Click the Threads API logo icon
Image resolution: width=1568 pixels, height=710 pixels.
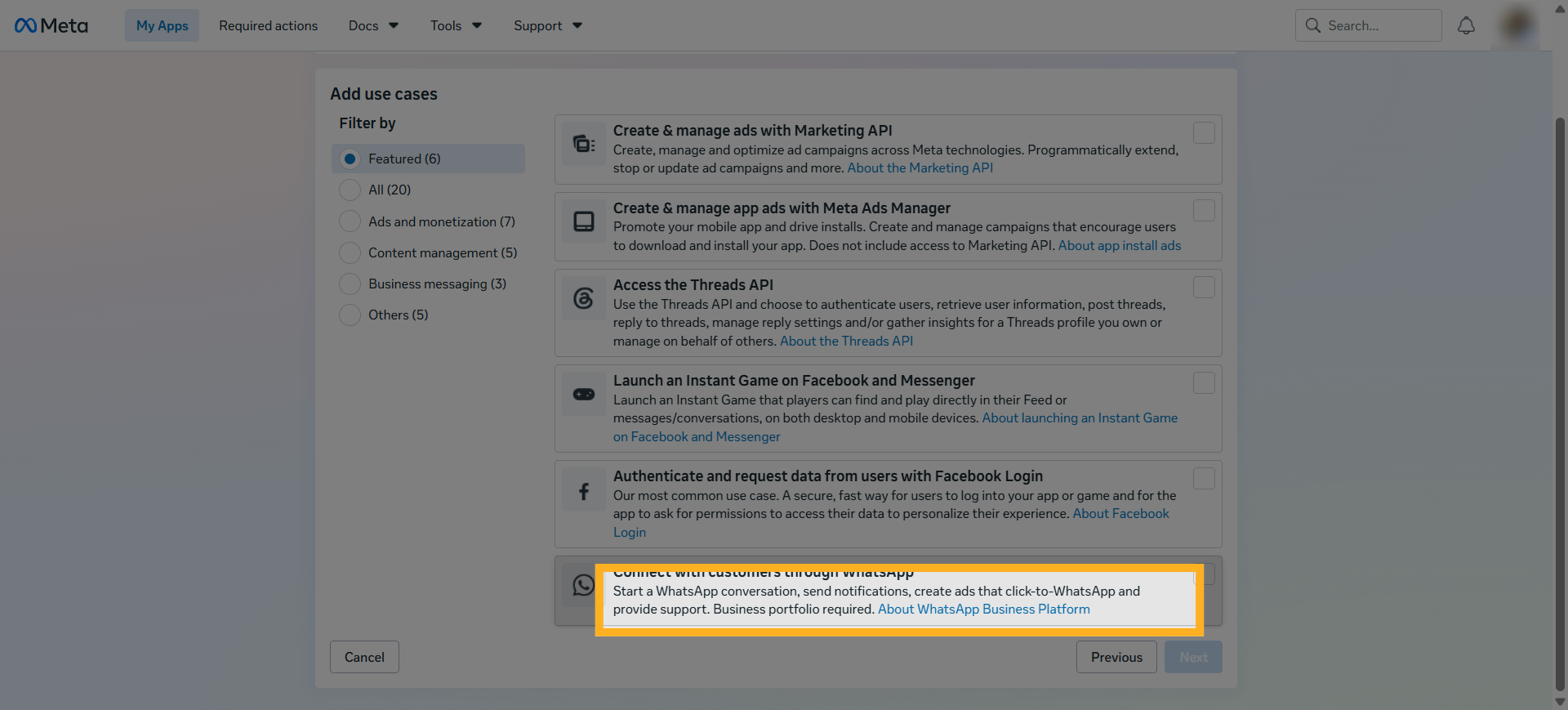coord(584,298)
